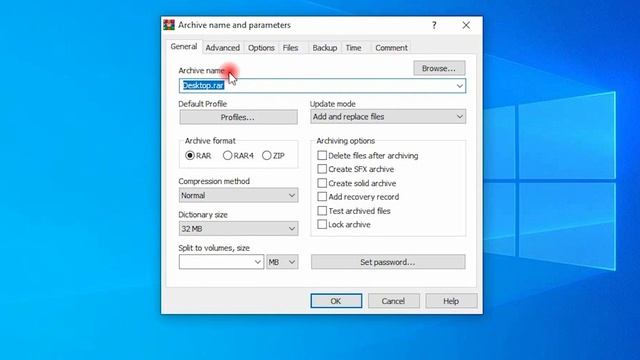The height and width of the screenshot is (360, 640).
Task: Open the MB volume unit dropdown
Action: coord(282,262)
